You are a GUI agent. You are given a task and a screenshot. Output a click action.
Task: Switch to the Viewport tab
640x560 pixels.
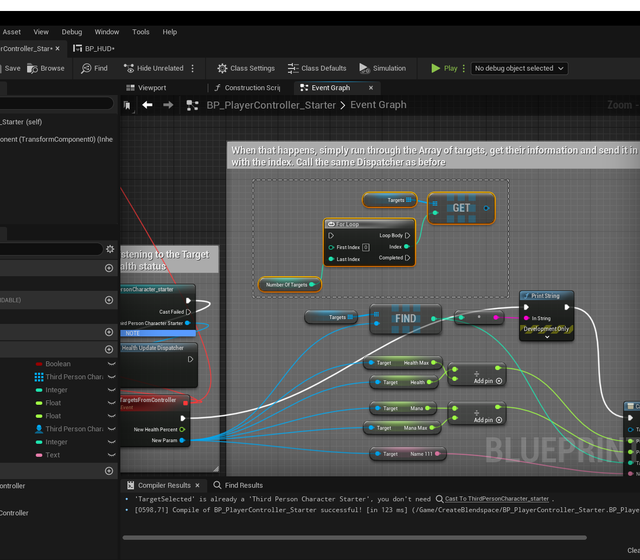tap(146, 88)
